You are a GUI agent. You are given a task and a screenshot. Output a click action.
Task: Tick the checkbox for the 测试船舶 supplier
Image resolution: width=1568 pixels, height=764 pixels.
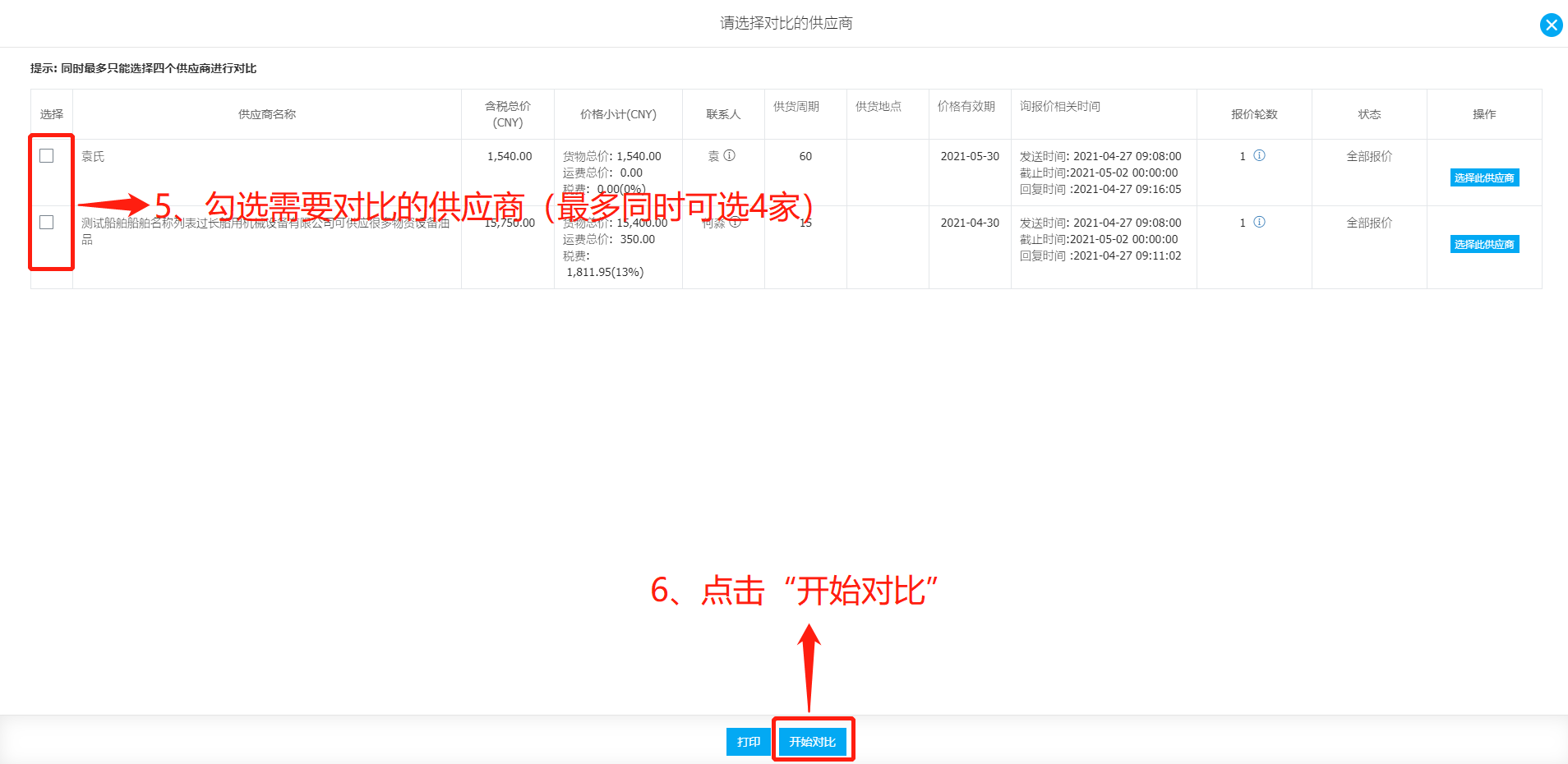tap(47, 223)
